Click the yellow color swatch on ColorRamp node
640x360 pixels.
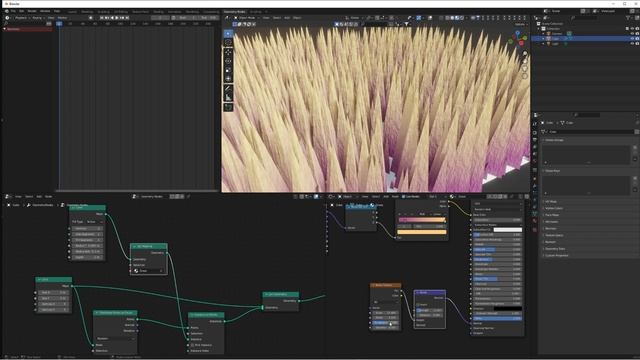422,232
